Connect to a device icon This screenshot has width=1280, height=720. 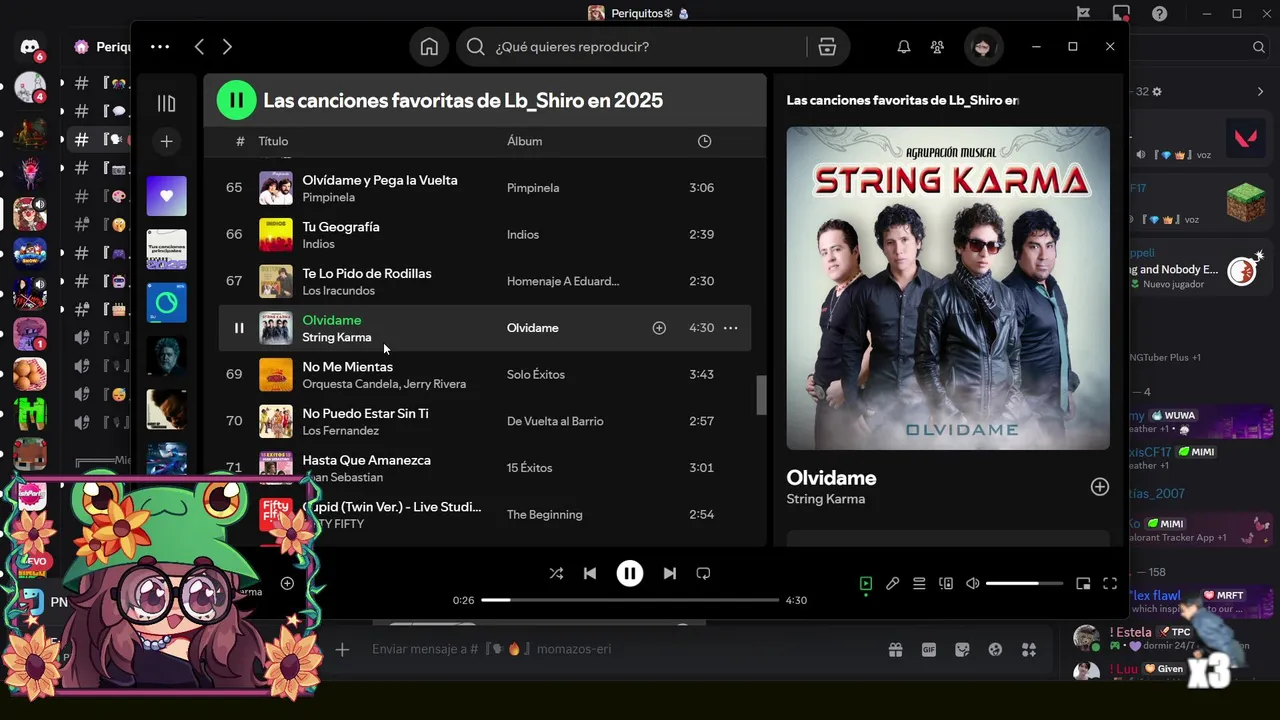[x=946, y=583]
